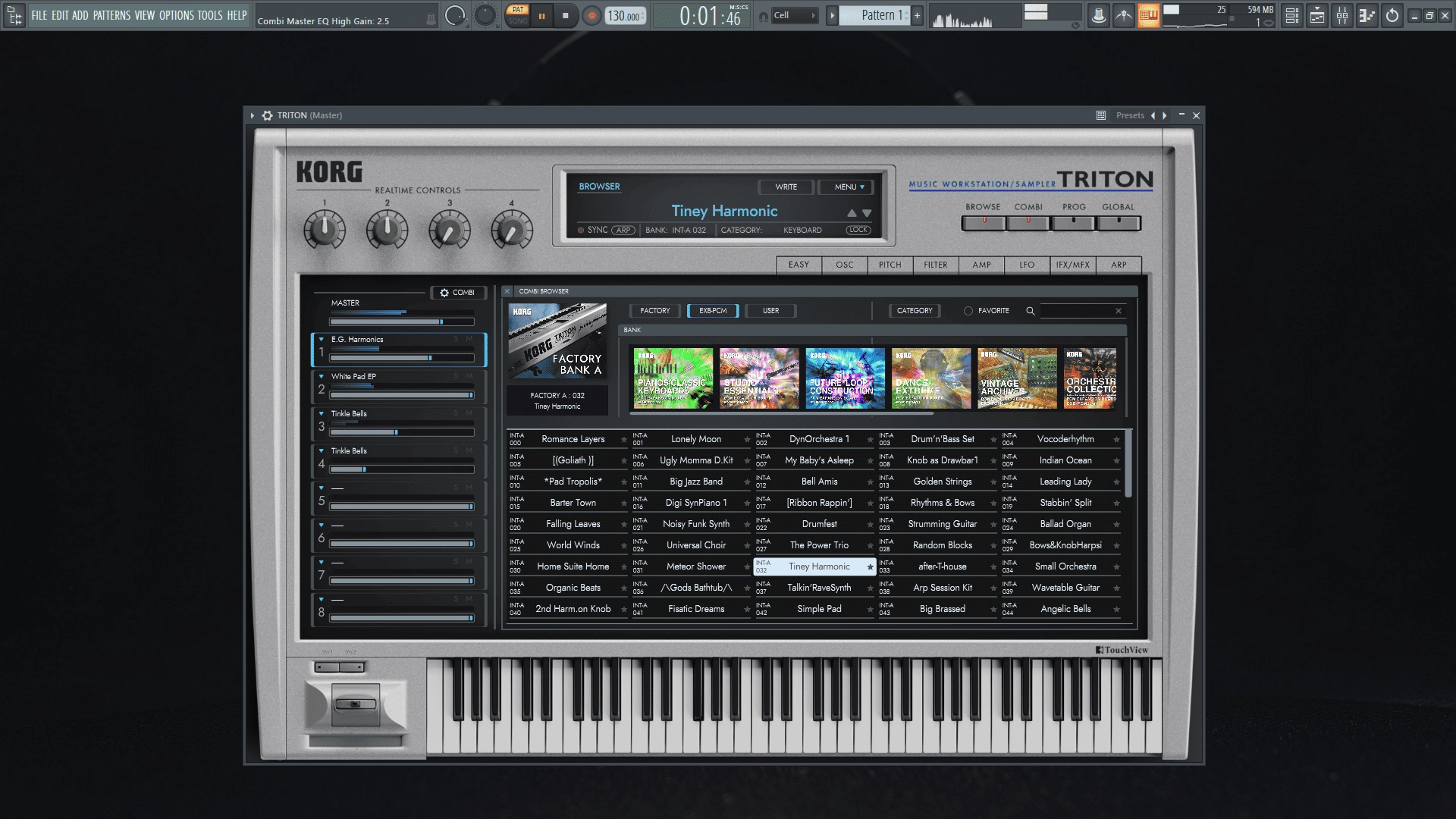
Task: Select the FACTORY bank filter
Action: point(654,311)
